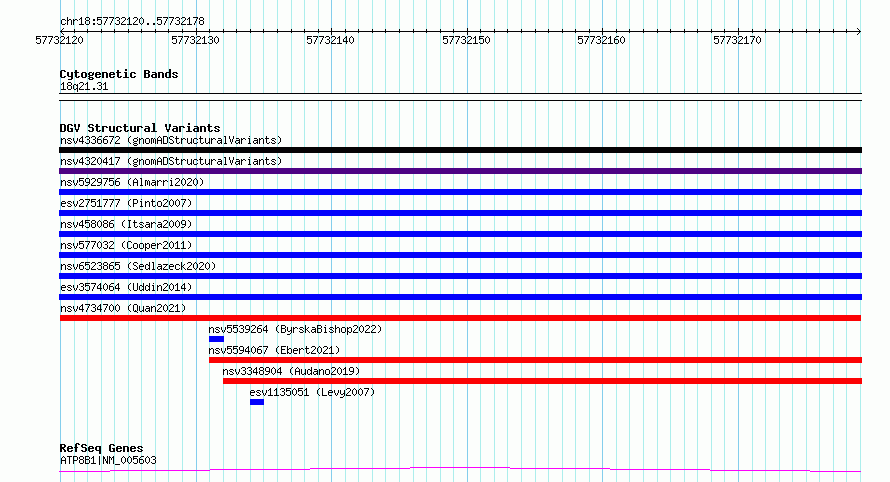The height and width of the screenshot is (482, 890).
Task: Click ruler position 57732130
Action: click(x=195, y=40)
